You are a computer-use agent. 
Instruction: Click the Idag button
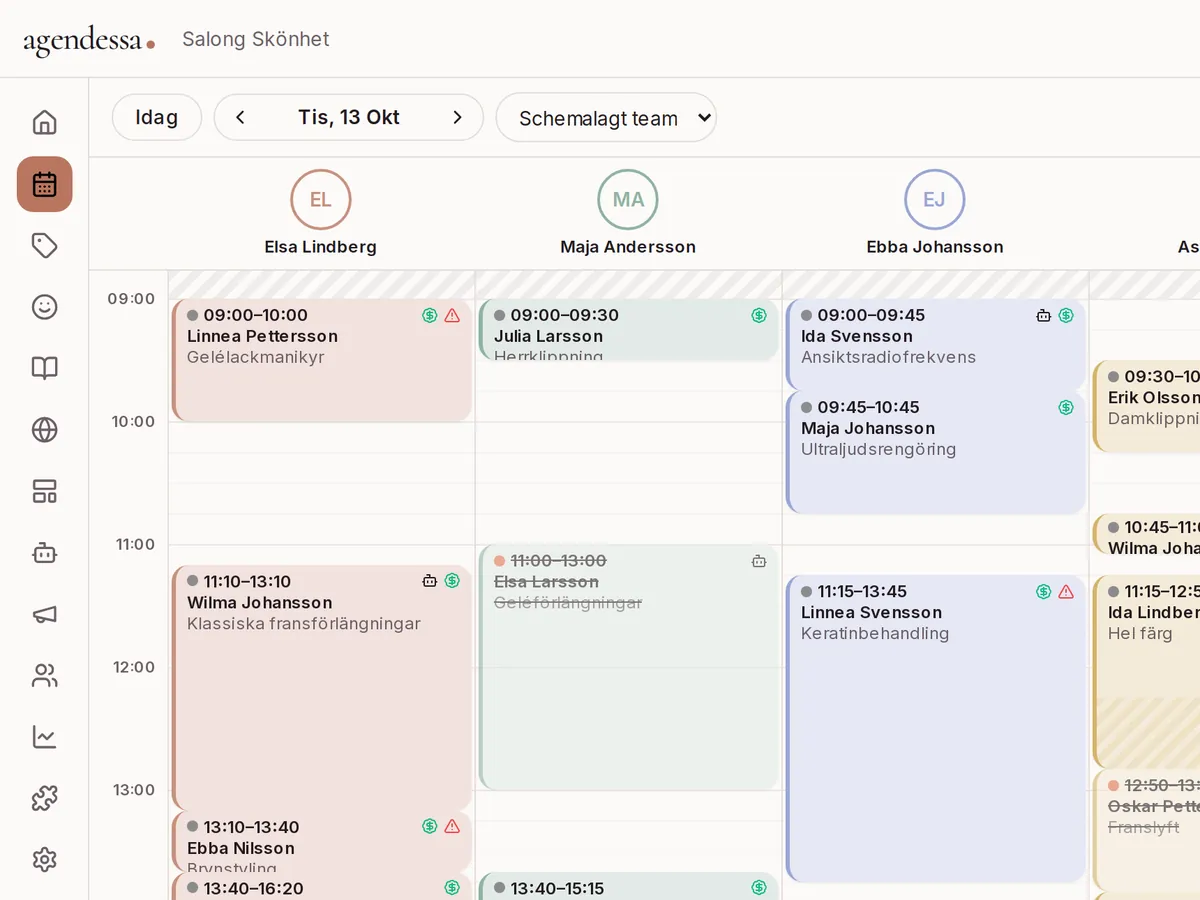click(x=157, y=117)
